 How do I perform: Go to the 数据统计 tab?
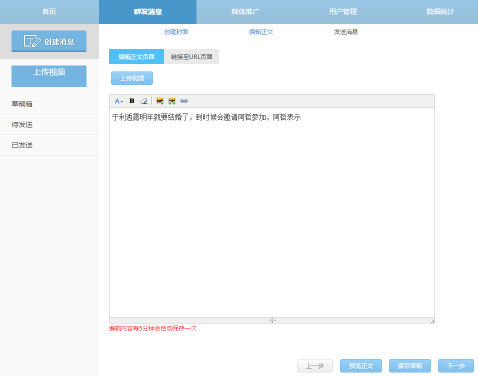[440, 12]
